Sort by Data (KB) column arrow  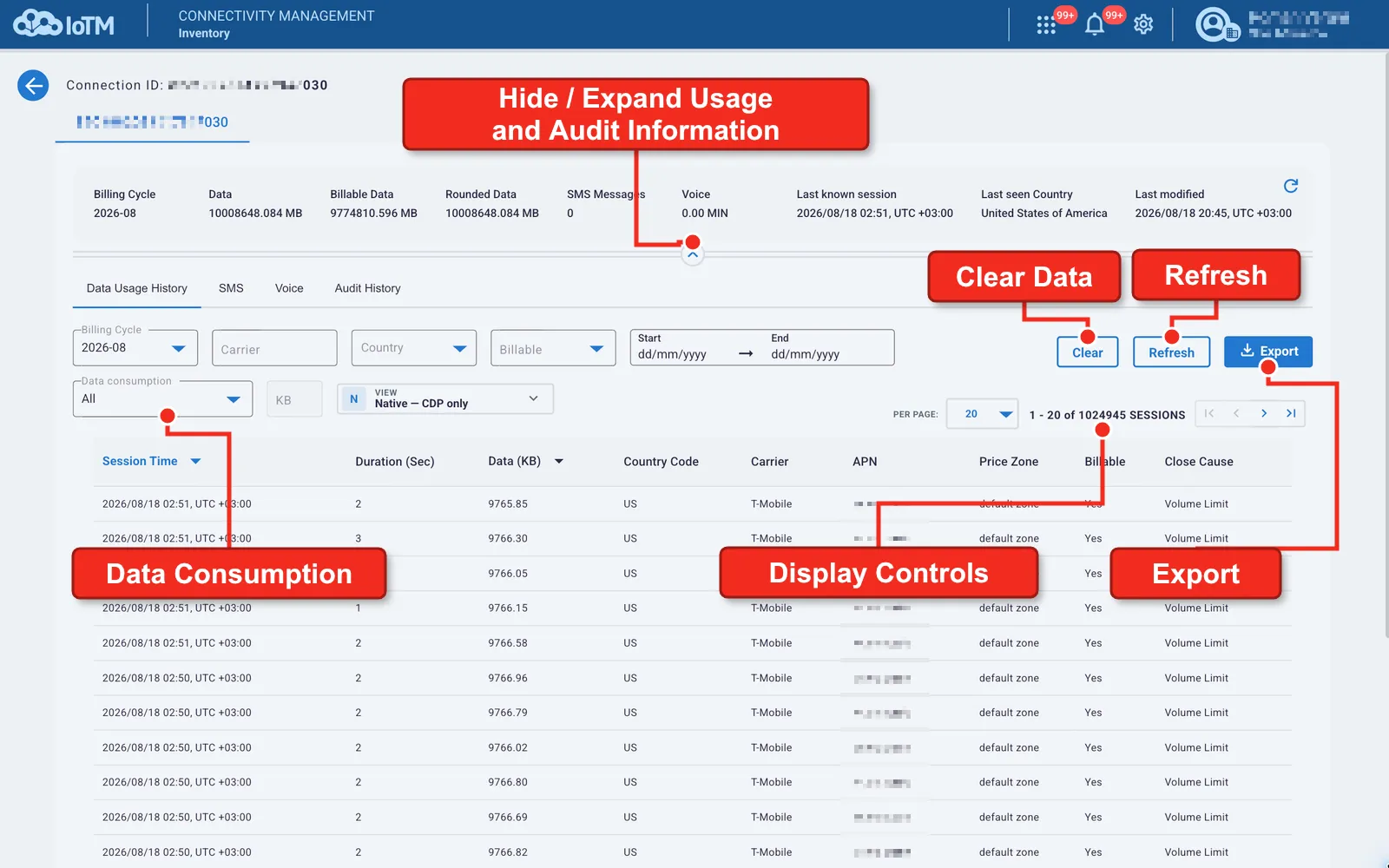click(x=559, y=461)
